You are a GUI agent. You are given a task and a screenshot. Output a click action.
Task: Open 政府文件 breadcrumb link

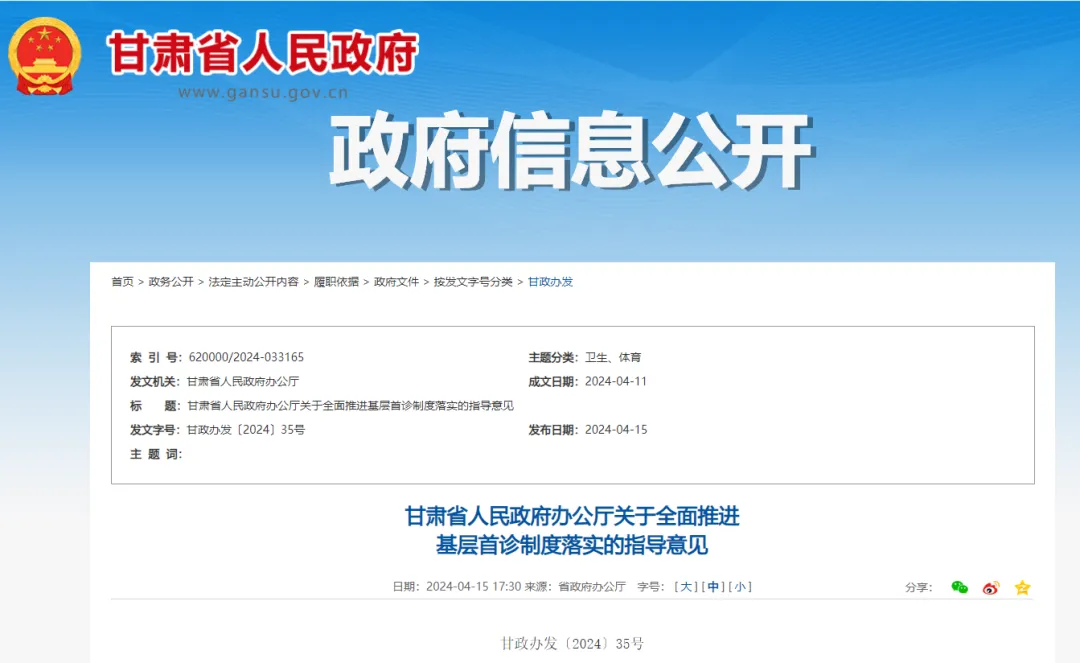[396, 282]
